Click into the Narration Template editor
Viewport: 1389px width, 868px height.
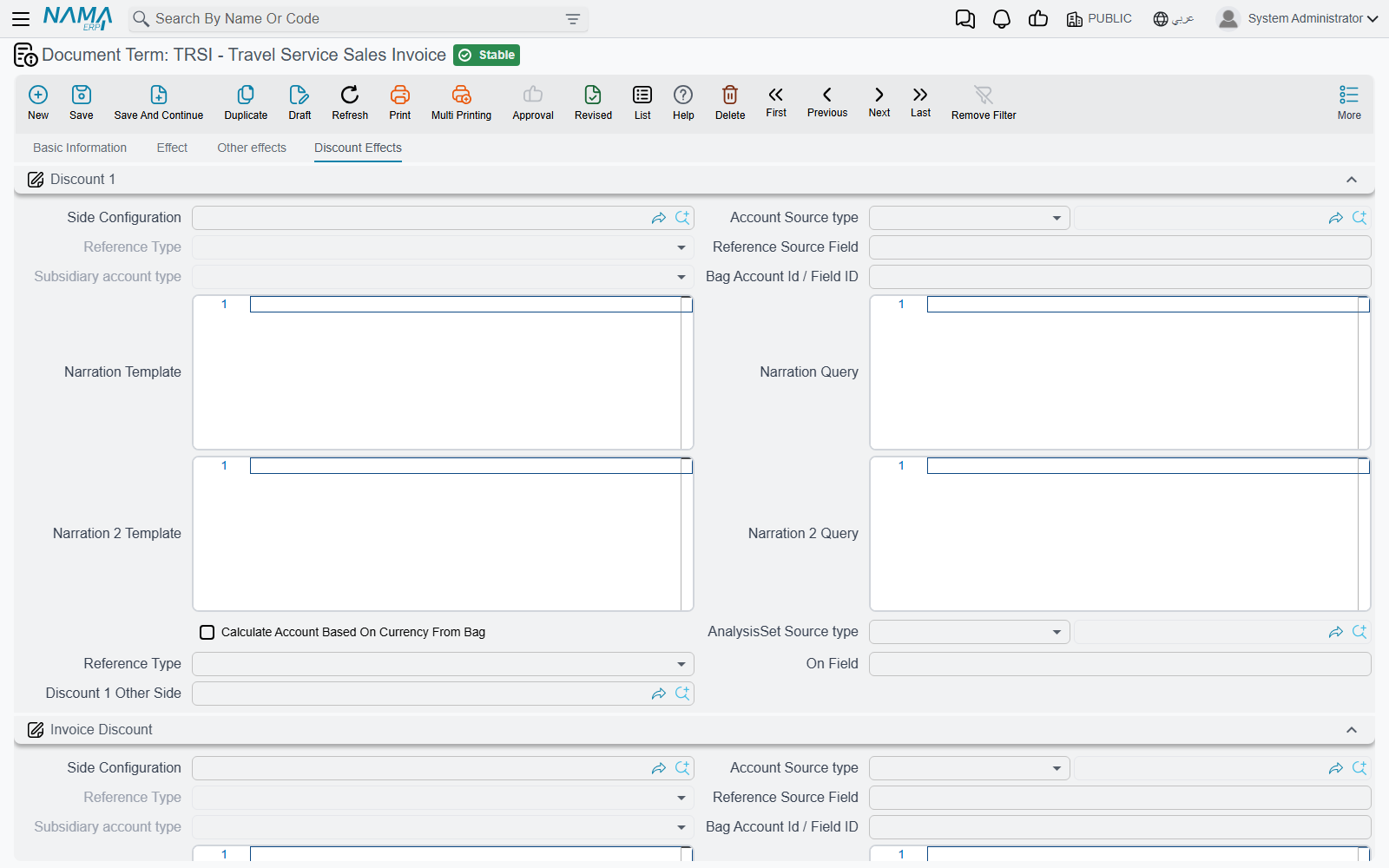tap(443, 372)
